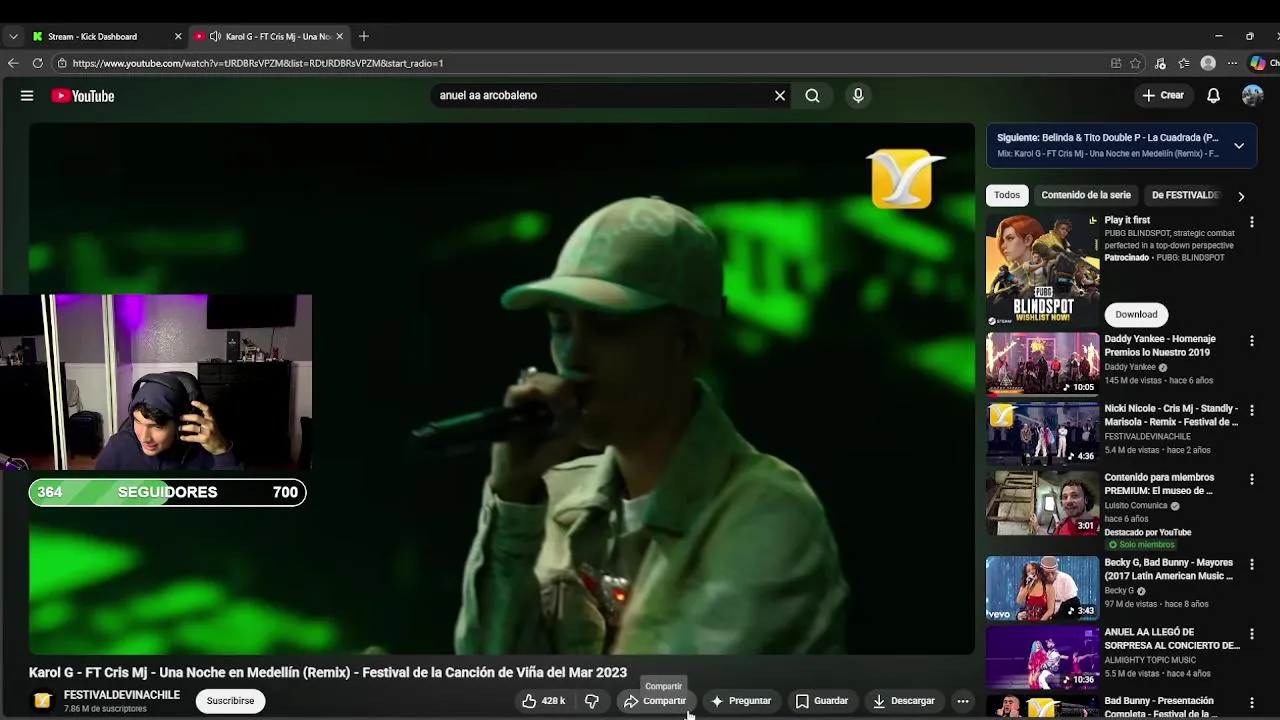Open browser tab search dropdown
Viewport: 1280px width, 720px height.
point(13,36)
